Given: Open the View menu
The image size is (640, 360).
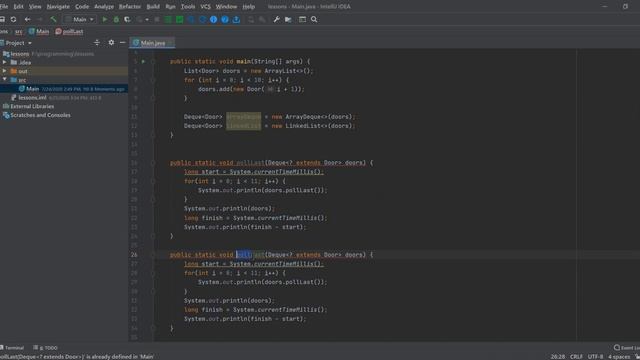Looking at the screenshot, I should [35, 7].
